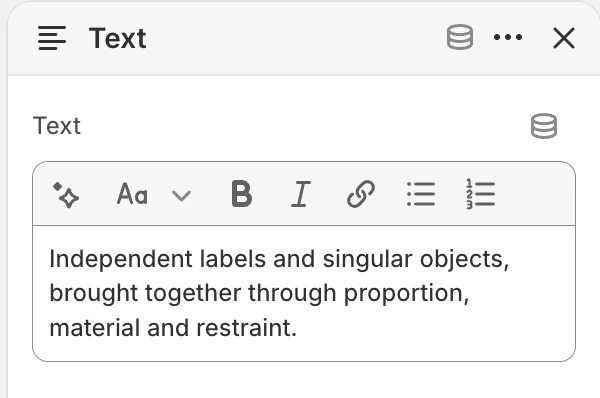Open the Aa text style dropdown
Image resolution: width=600 pixels, height=398 pixels.
[154, 194]
